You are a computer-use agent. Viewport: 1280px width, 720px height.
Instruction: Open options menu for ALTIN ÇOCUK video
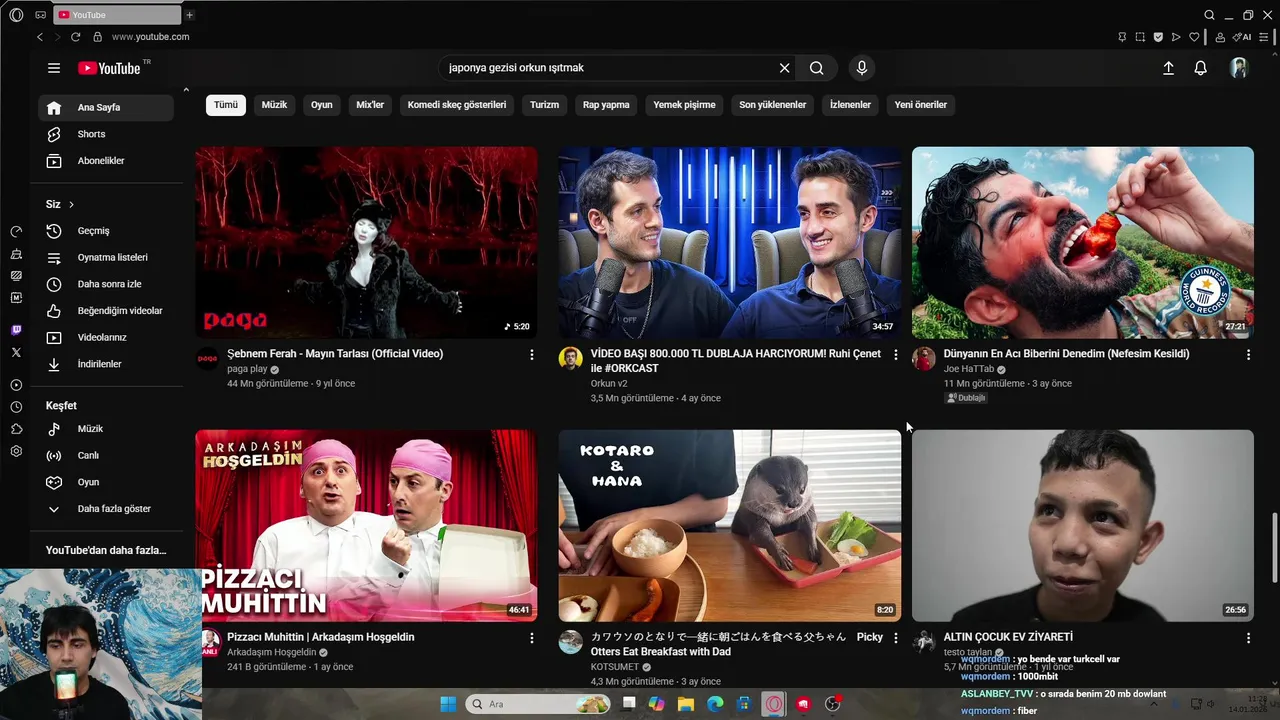(x=1248, y=638)
